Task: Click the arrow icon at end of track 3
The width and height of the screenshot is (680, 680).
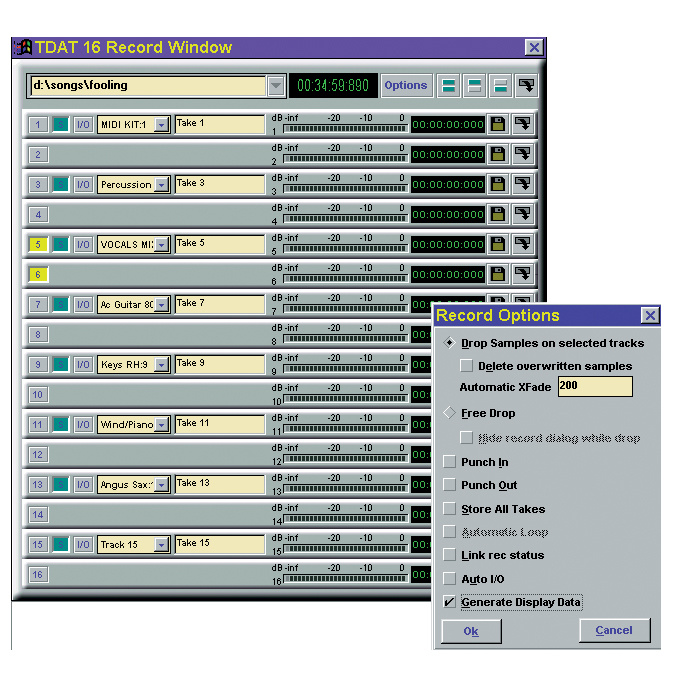Action: pyautogui.click(x=523, y=184)
